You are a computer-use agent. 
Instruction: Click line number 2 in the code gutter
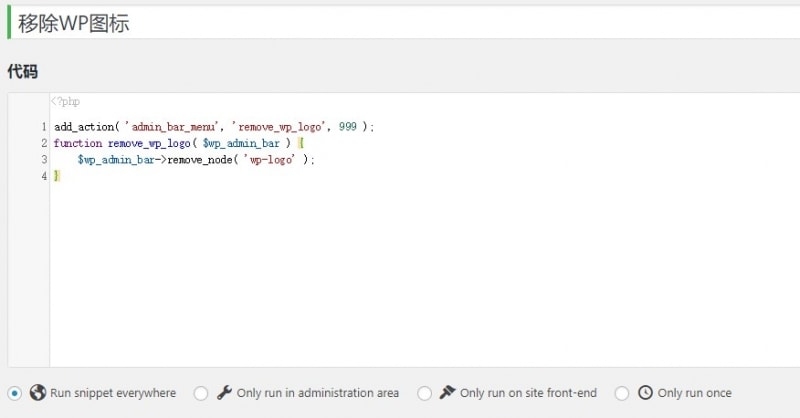44,143
